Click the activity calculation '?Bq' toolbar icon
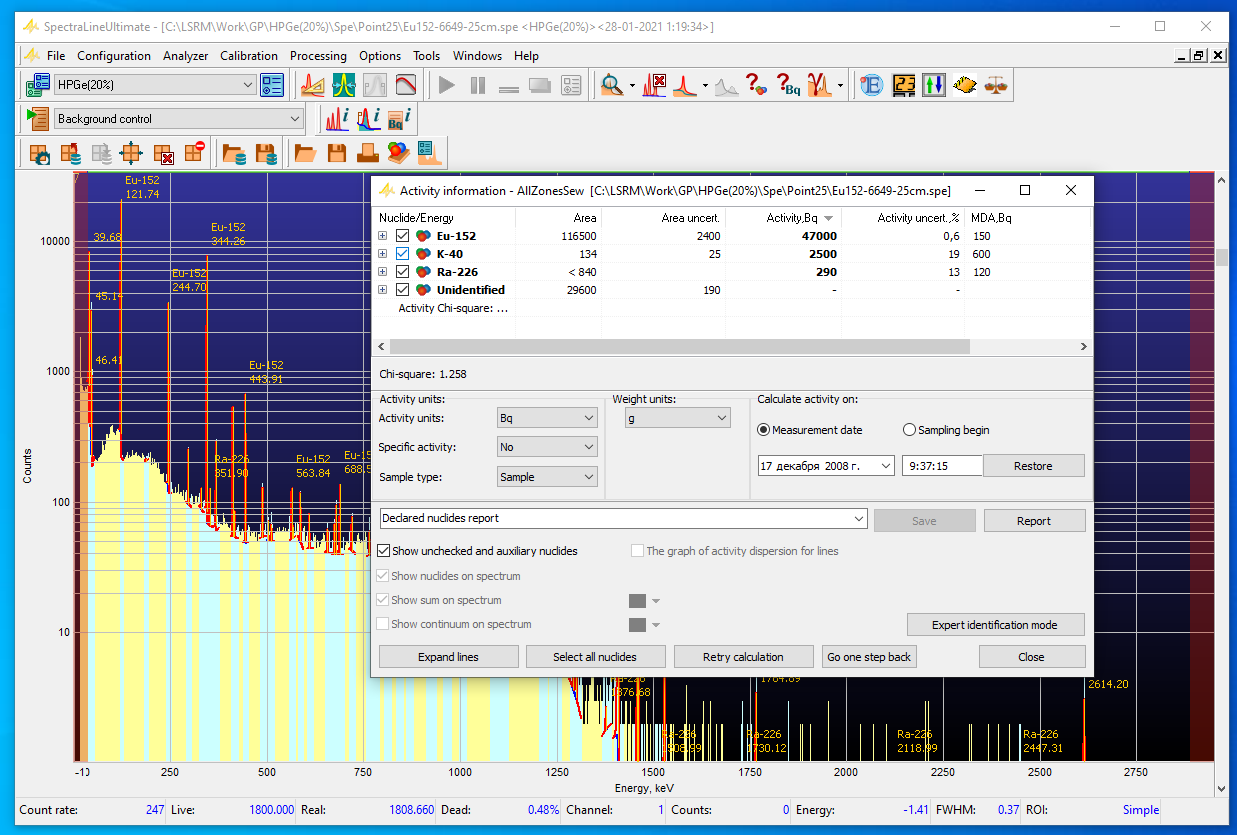The image size is (1237, 835). [x=789, y=86]
